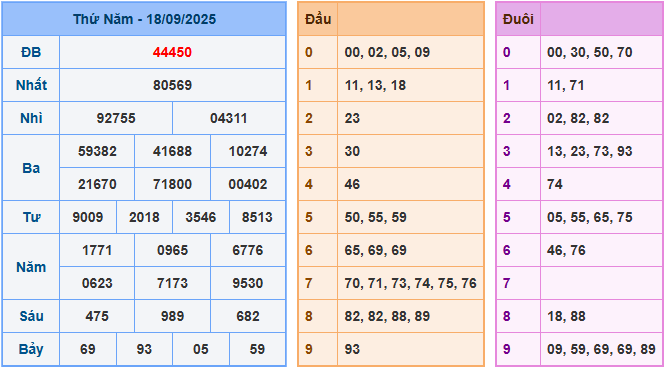The height and width of the screenshot is (367, 665).
Task: Click the Năm row label
Action: [x=31, y=267]
